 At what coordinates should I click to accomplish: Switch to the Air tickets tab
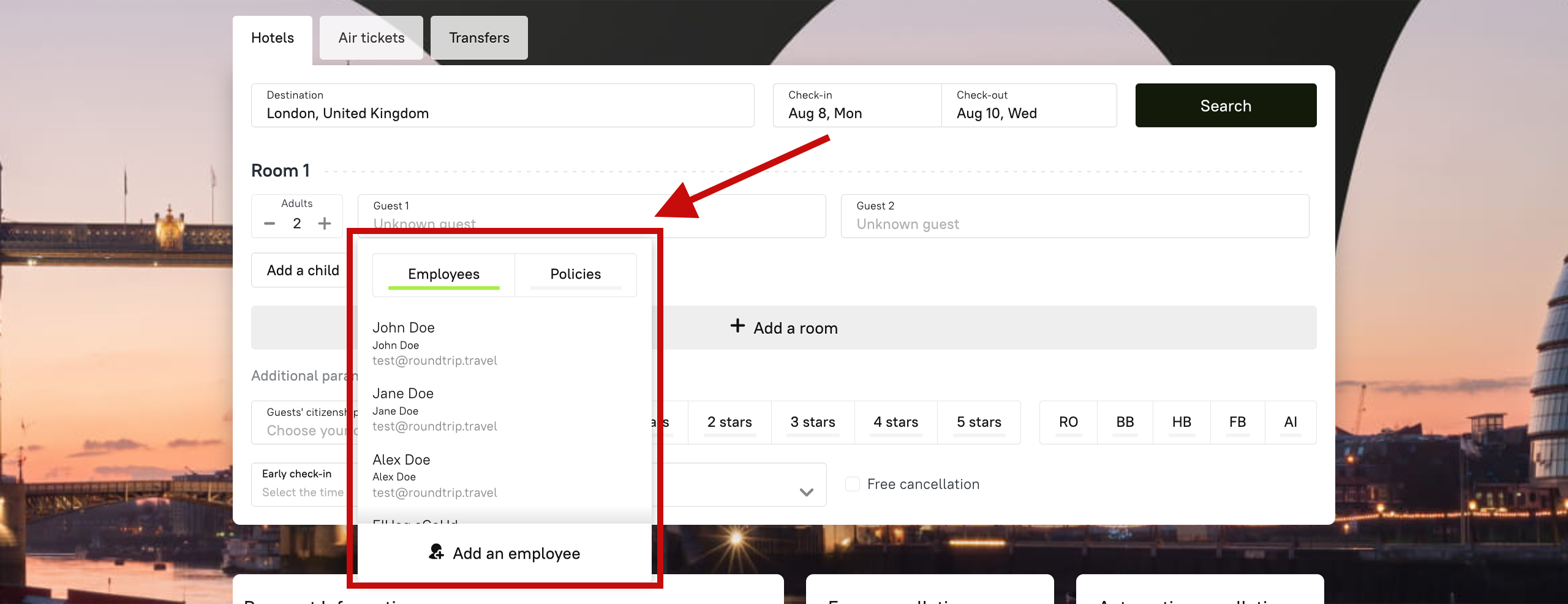coord(371,38)
